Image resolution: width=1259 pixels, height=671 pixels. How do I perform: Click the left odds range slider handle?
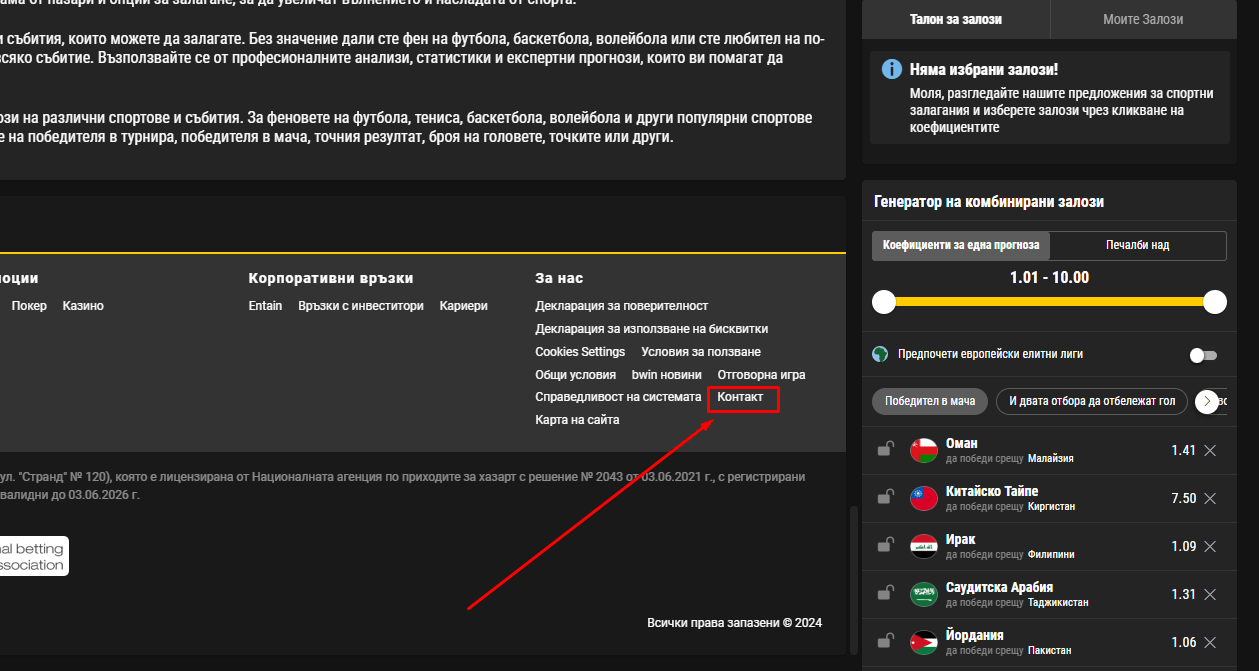[884, 302]
